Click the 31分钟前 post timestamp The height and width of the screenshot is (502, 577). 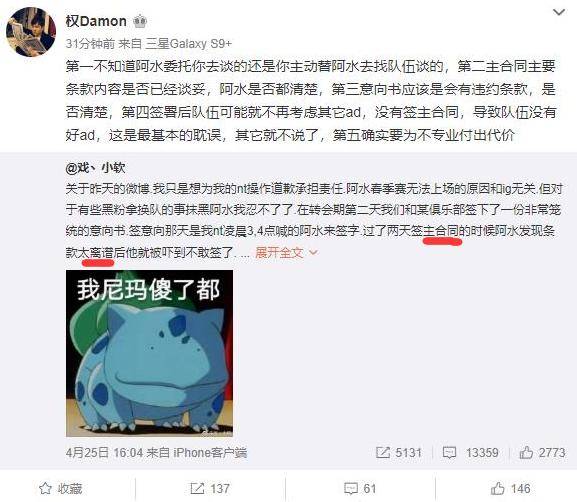point(90,44)
